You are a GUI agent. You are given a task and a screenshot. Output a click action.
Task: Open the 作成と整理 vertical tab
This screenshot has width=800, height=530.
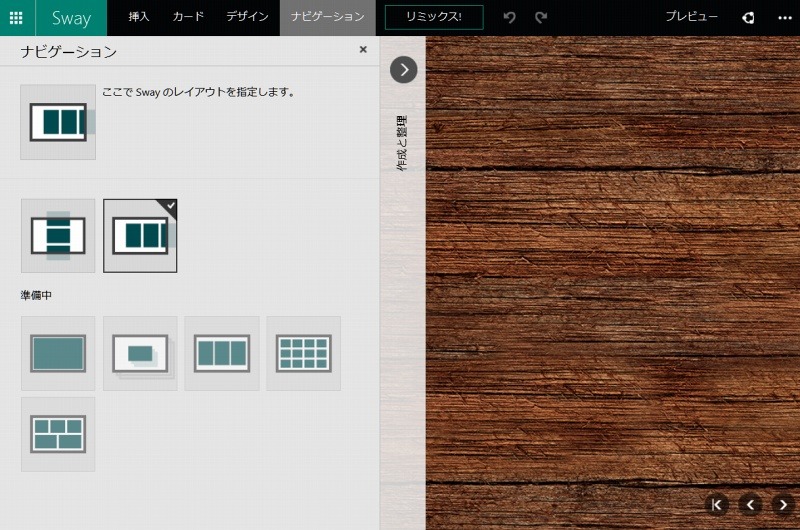click(x=402, y=143)
